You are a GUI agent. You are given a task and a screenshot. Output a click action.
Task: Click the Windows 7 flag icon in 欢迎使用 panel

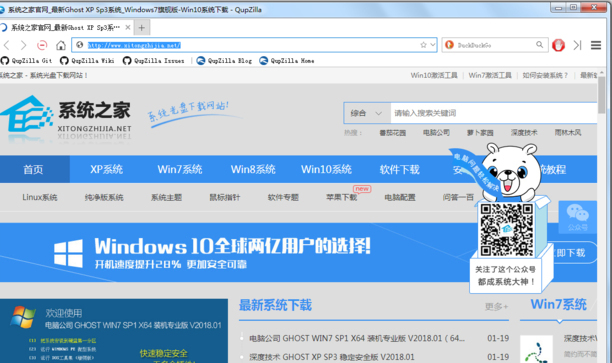click(x=23, y=317)
